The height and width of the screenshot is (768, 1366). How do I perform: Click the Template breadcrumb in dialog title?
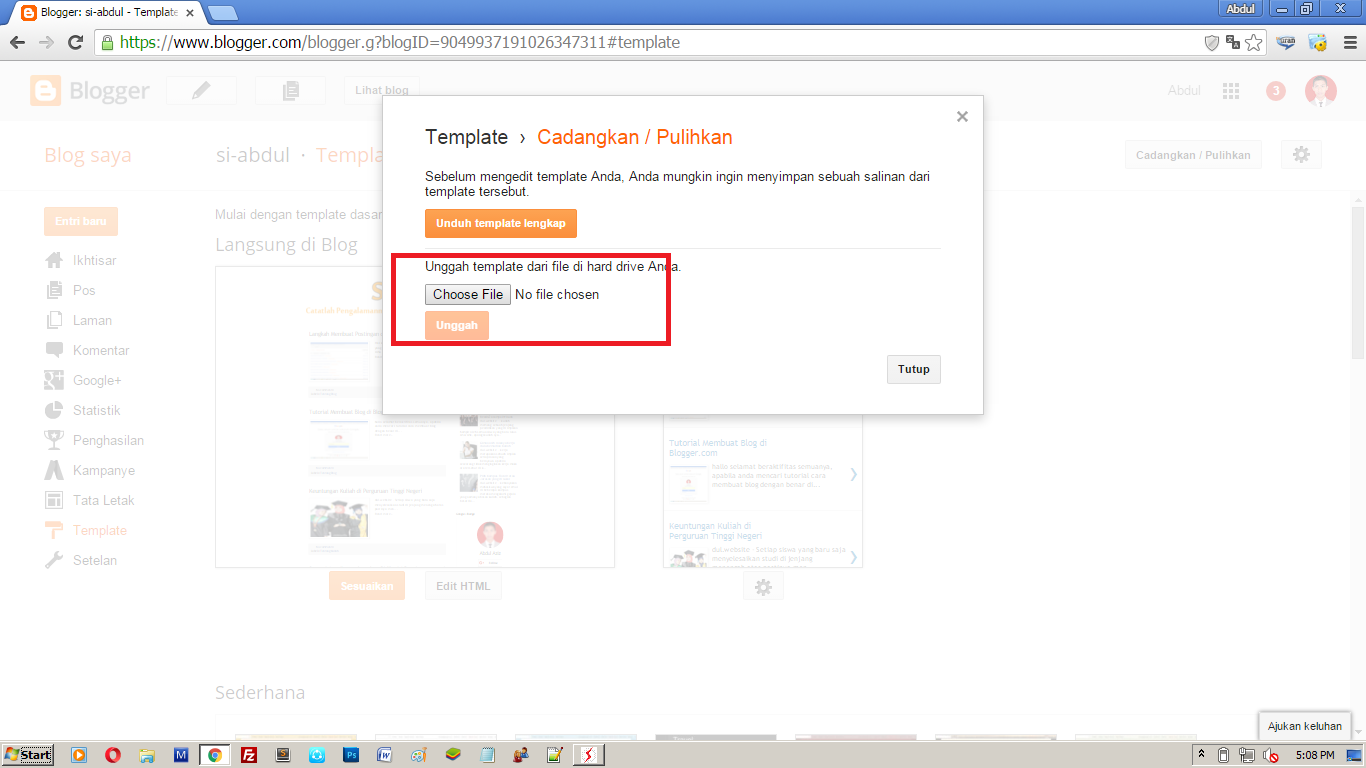pos(467,137)
